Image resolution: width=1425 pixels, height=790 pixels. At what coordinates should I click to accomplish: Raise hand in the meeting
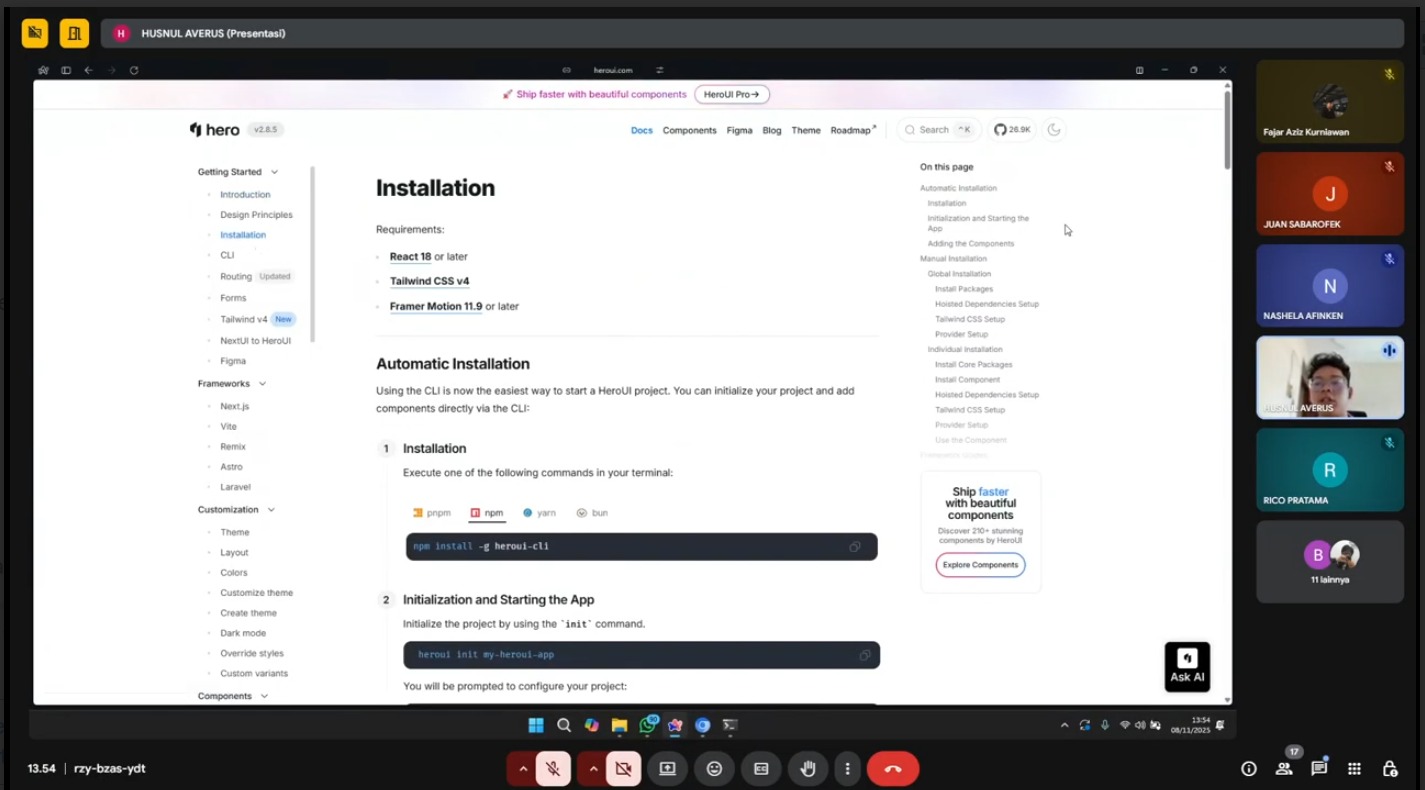point(808,768)
